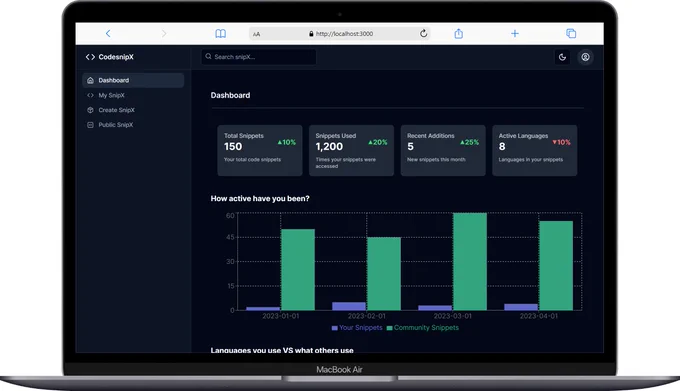
Task: Click the Dashboard home icon
Action: click(x=90, y=80)
